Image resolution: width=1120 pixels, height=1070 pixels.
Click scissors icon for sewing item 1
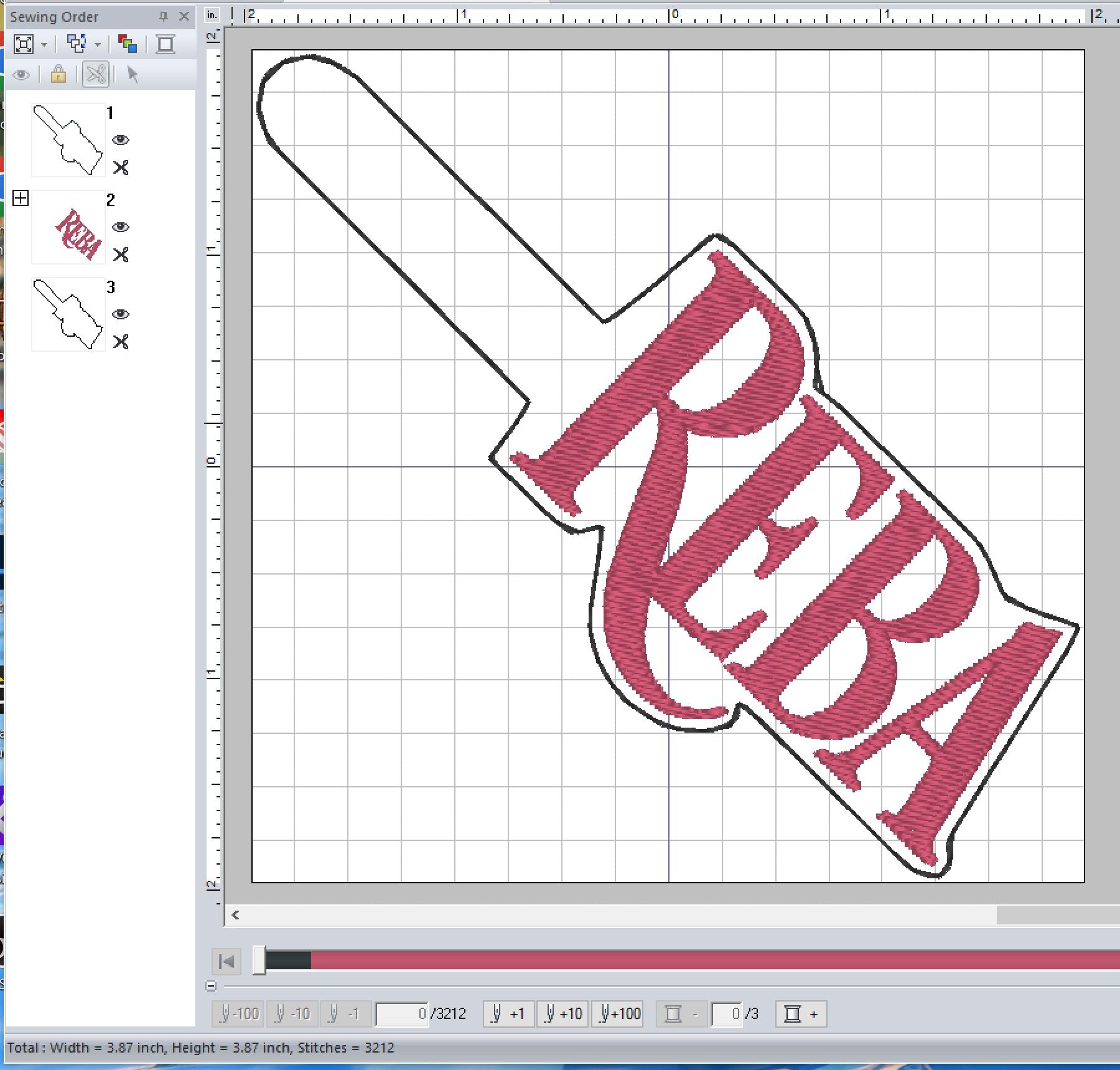(121, 167)
